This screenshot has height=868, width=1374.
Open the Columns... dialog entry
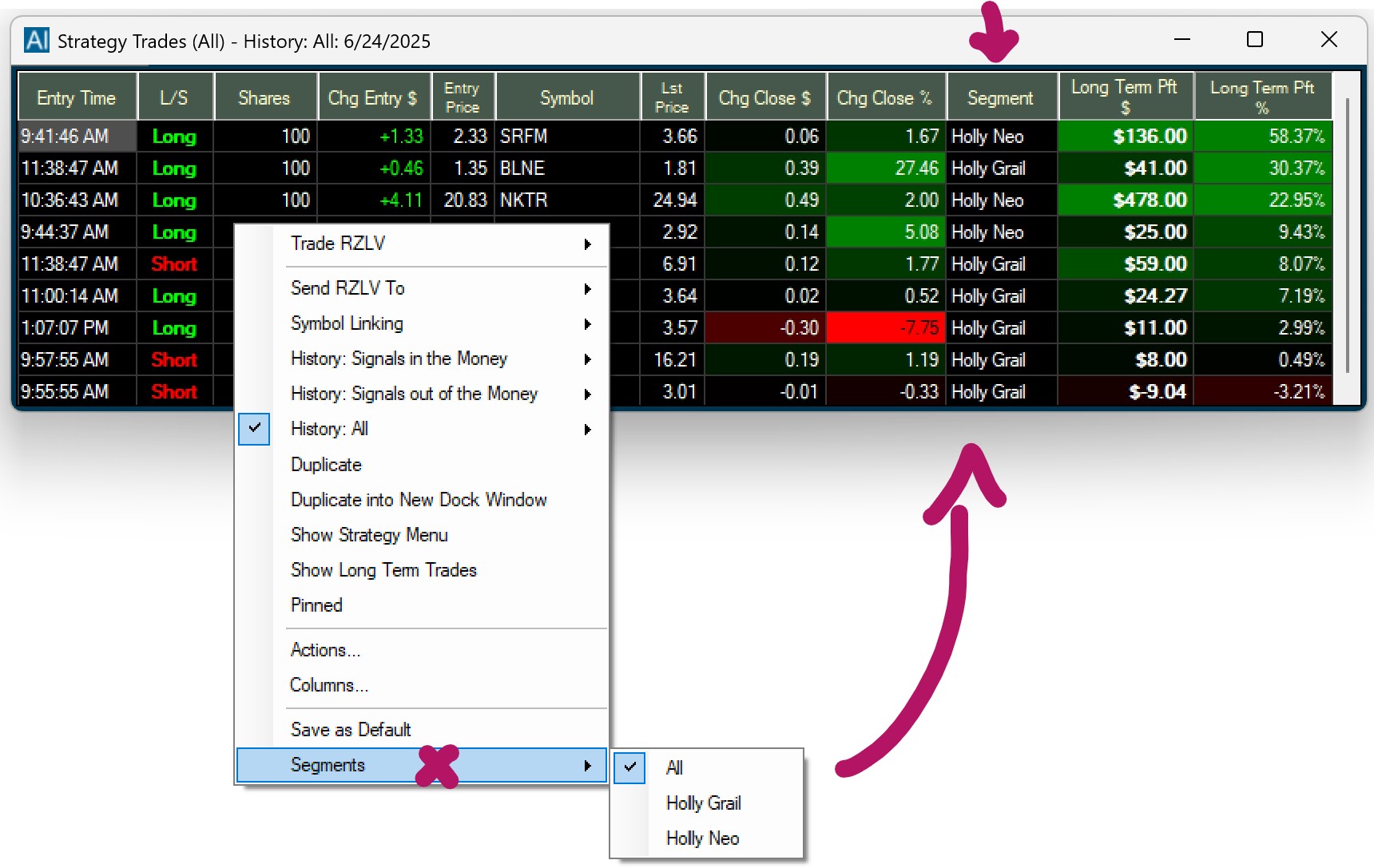[422, 685]
